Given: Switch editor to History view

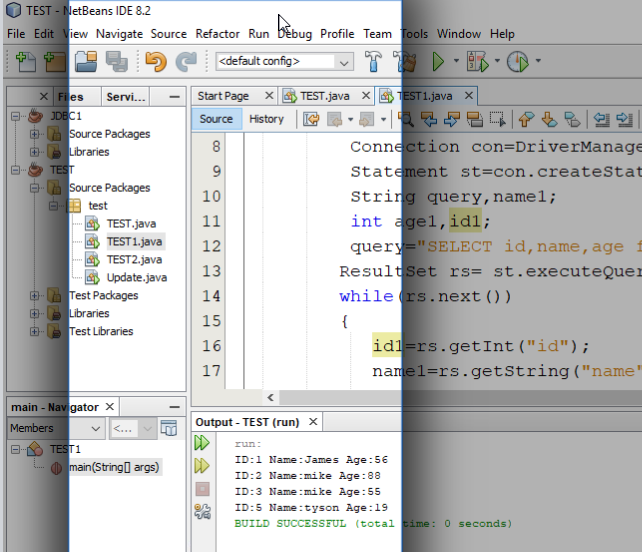Looking at the screenshot, I should coord(266,119).
